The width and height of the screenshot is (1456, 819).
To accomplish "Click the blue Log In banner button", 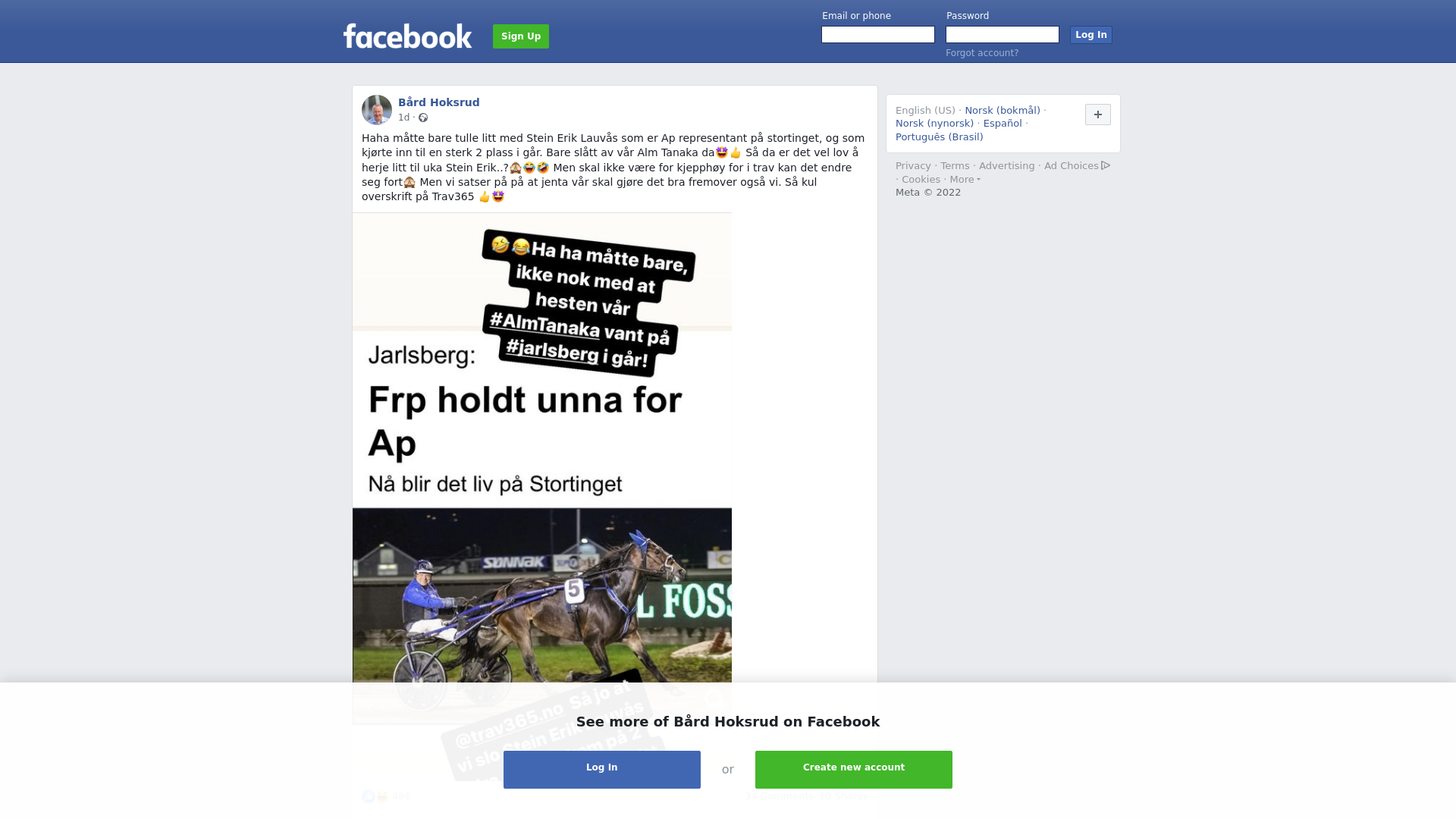I will tap(602, 770).
